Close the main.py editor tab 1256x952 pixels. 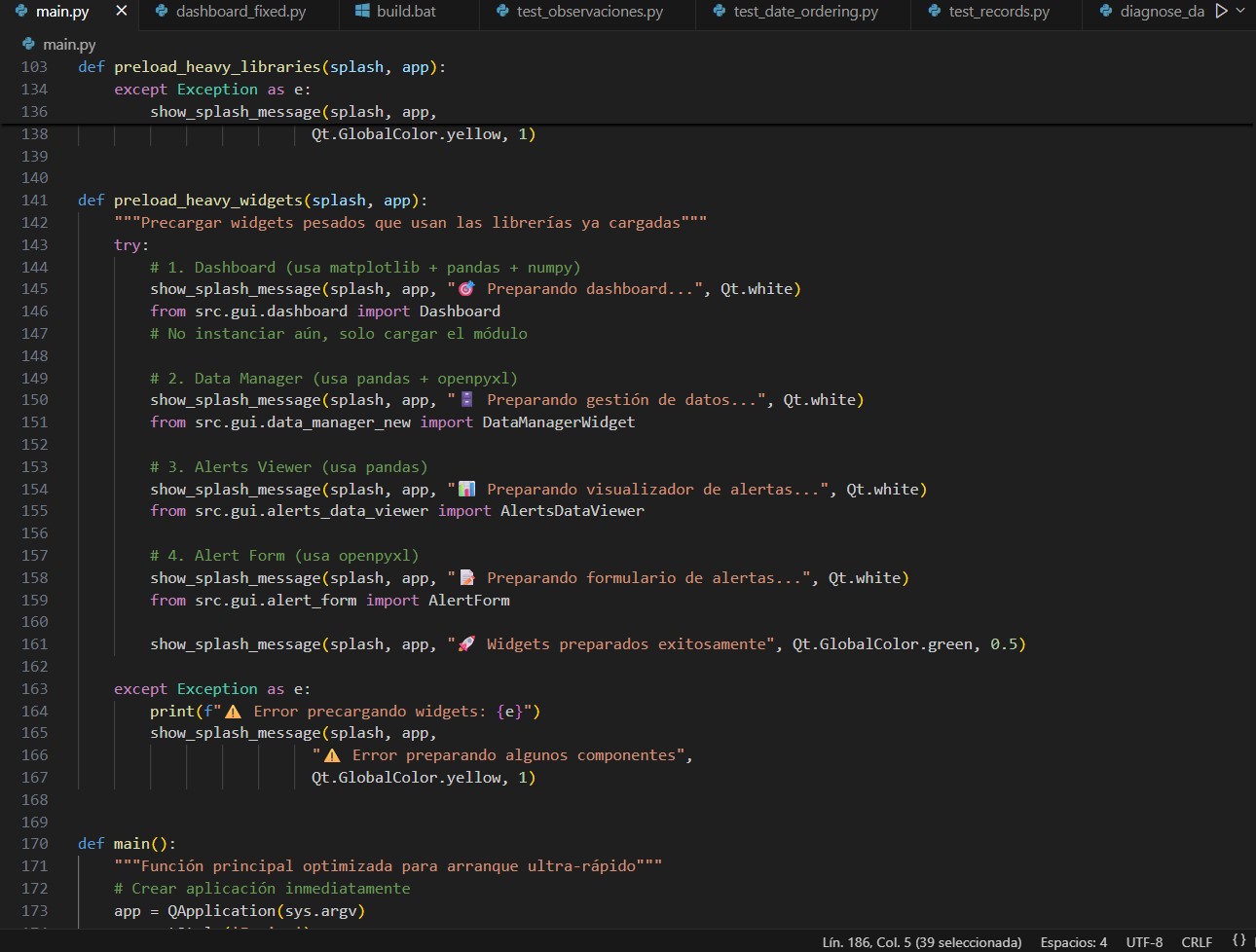click(x=121, y=11)
